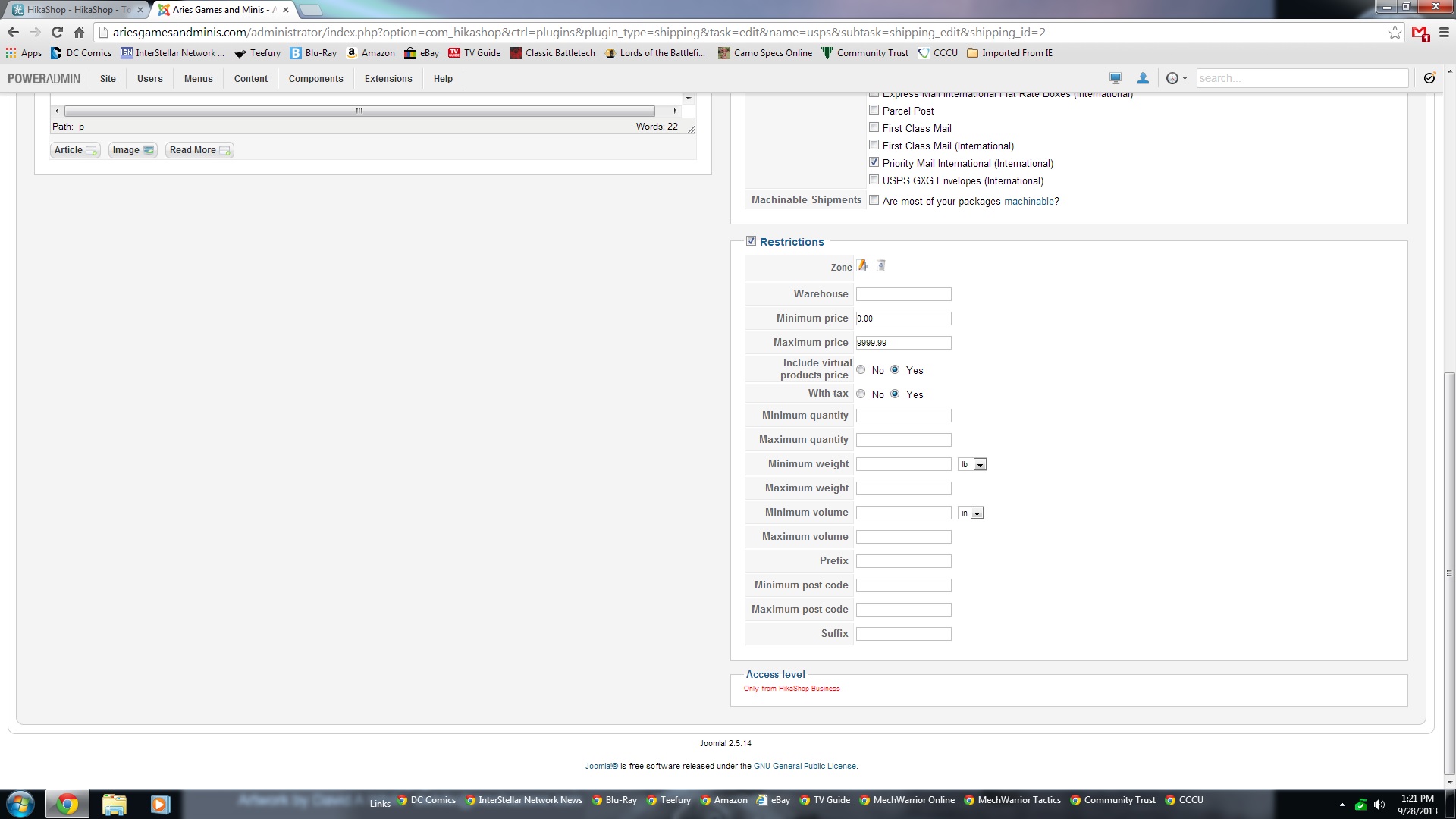Click the Zone delete trash icon
This screenshot has width=1456, height=819.
(x=881, y=266)
